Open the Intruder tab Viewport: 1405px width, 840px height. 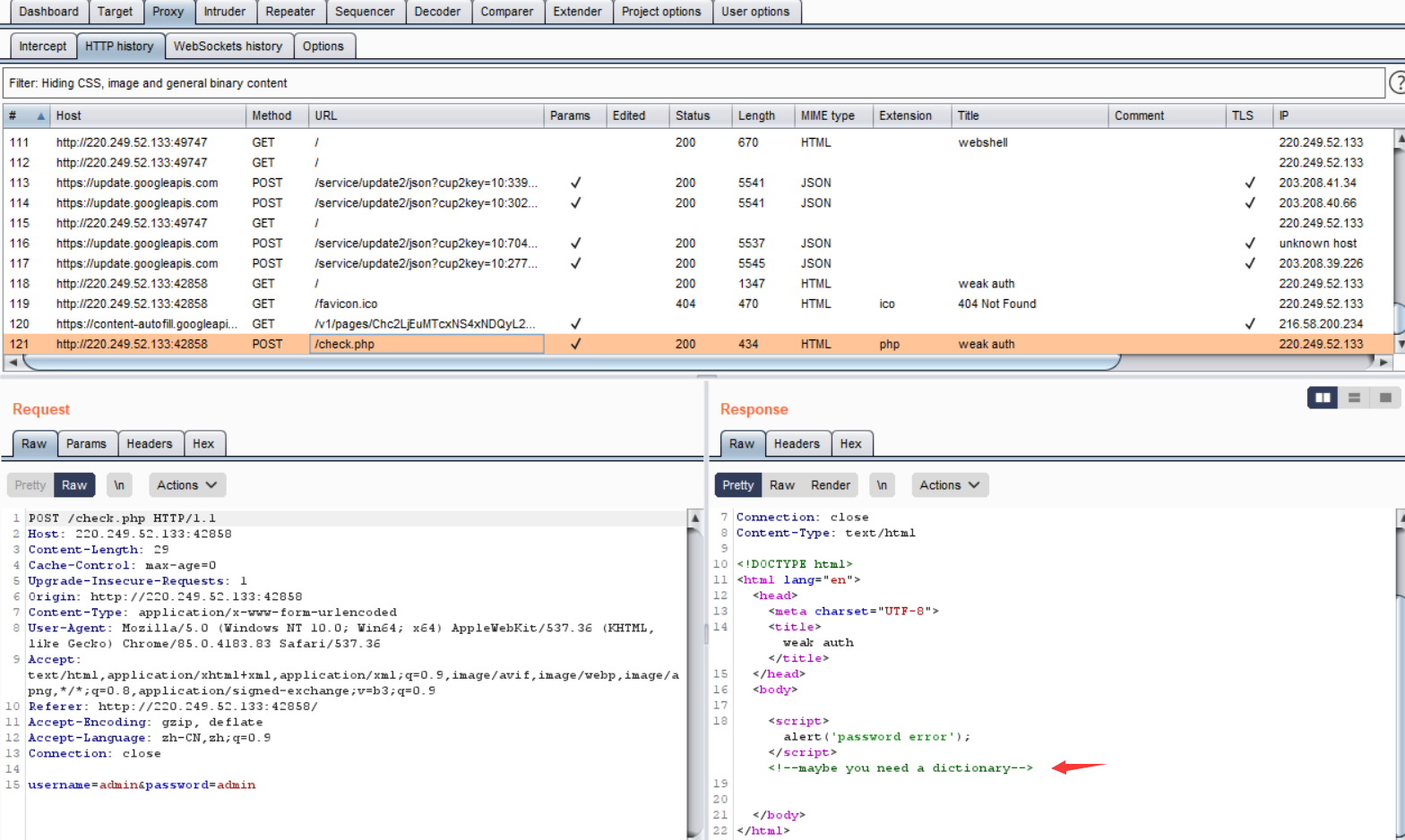tap(224, 12)
